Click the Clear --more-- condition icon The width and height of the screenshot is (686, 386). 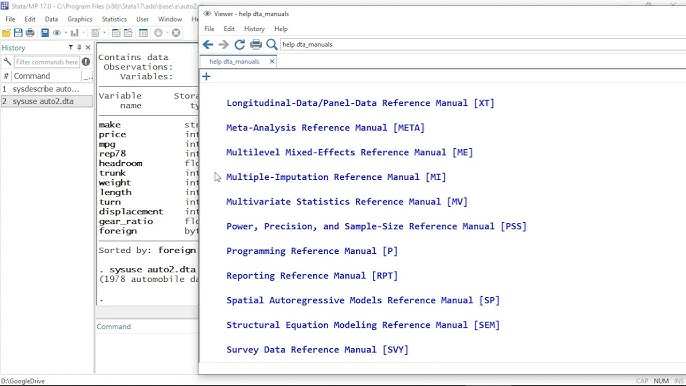[x=158, y=33]
